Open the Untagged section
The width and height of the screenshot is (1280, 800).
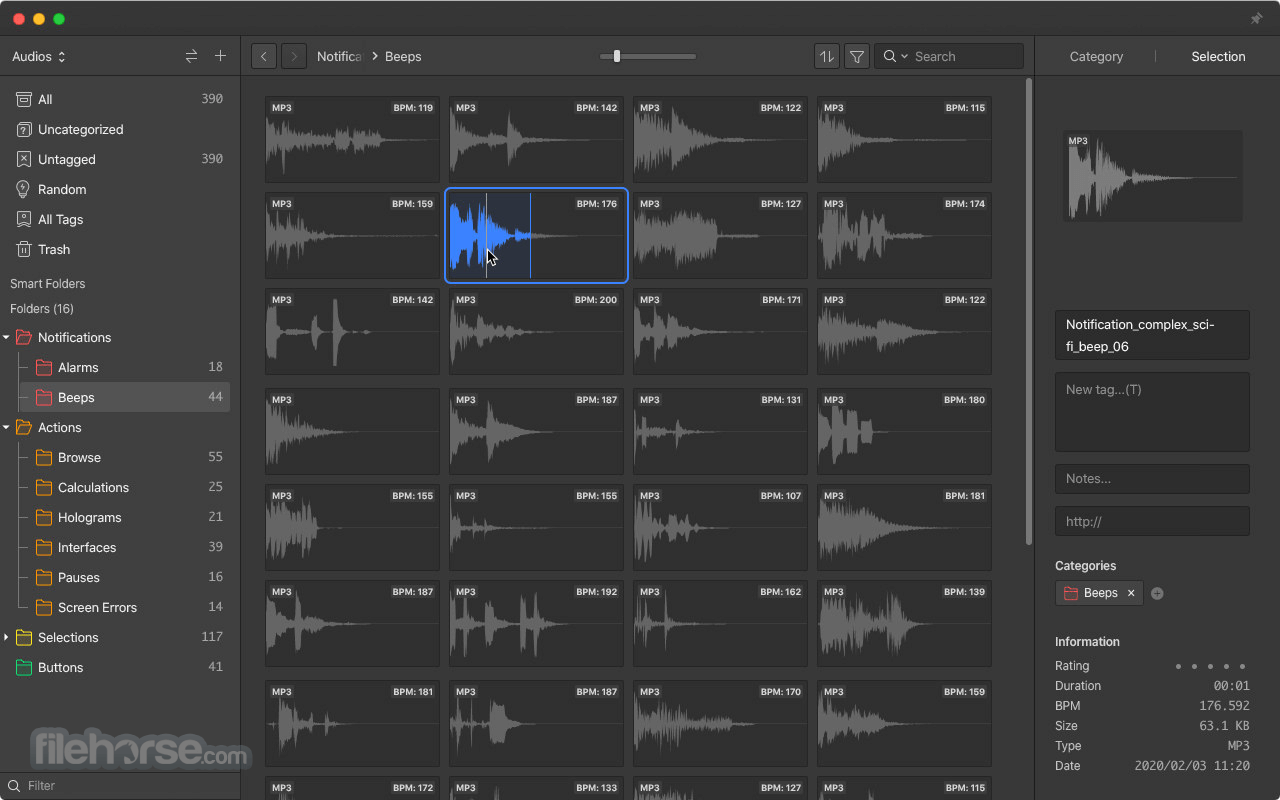pyautogui.click(x=120, y=159)
